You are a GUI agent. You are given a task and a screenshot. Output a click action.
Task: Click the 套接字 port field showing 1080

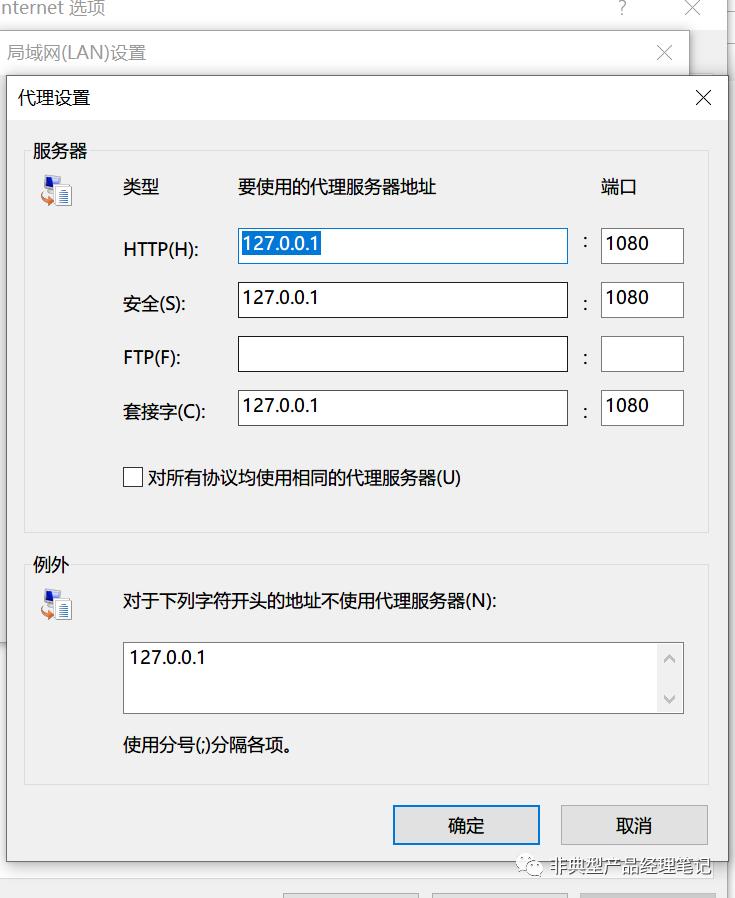[641, 407]
